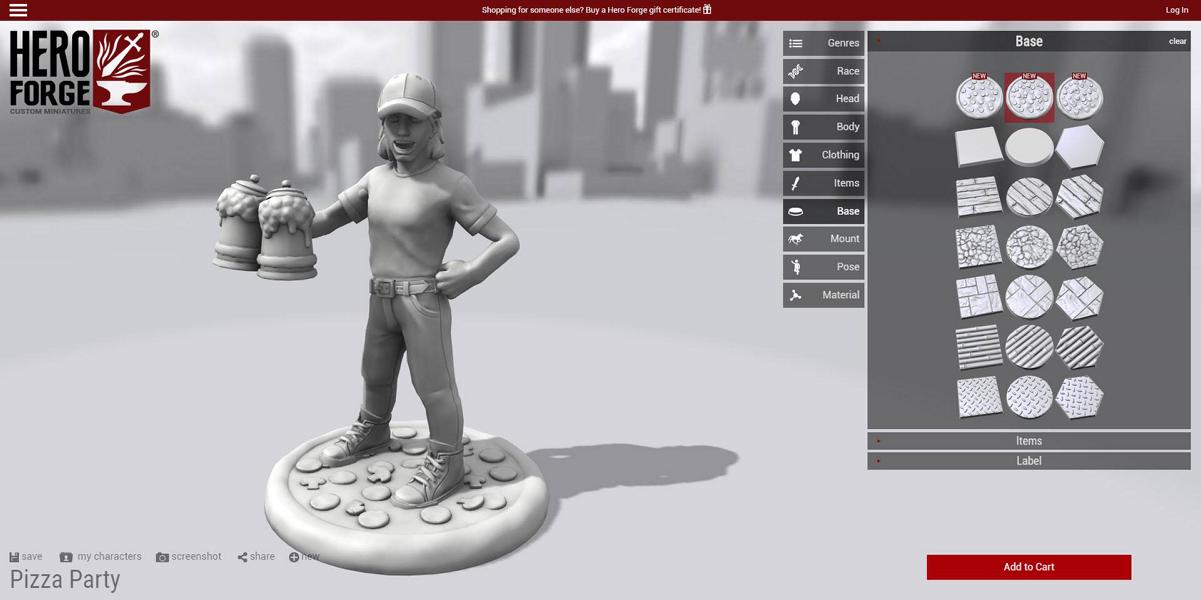Select the hexagonal diamond plate base

click(1079, 397)
